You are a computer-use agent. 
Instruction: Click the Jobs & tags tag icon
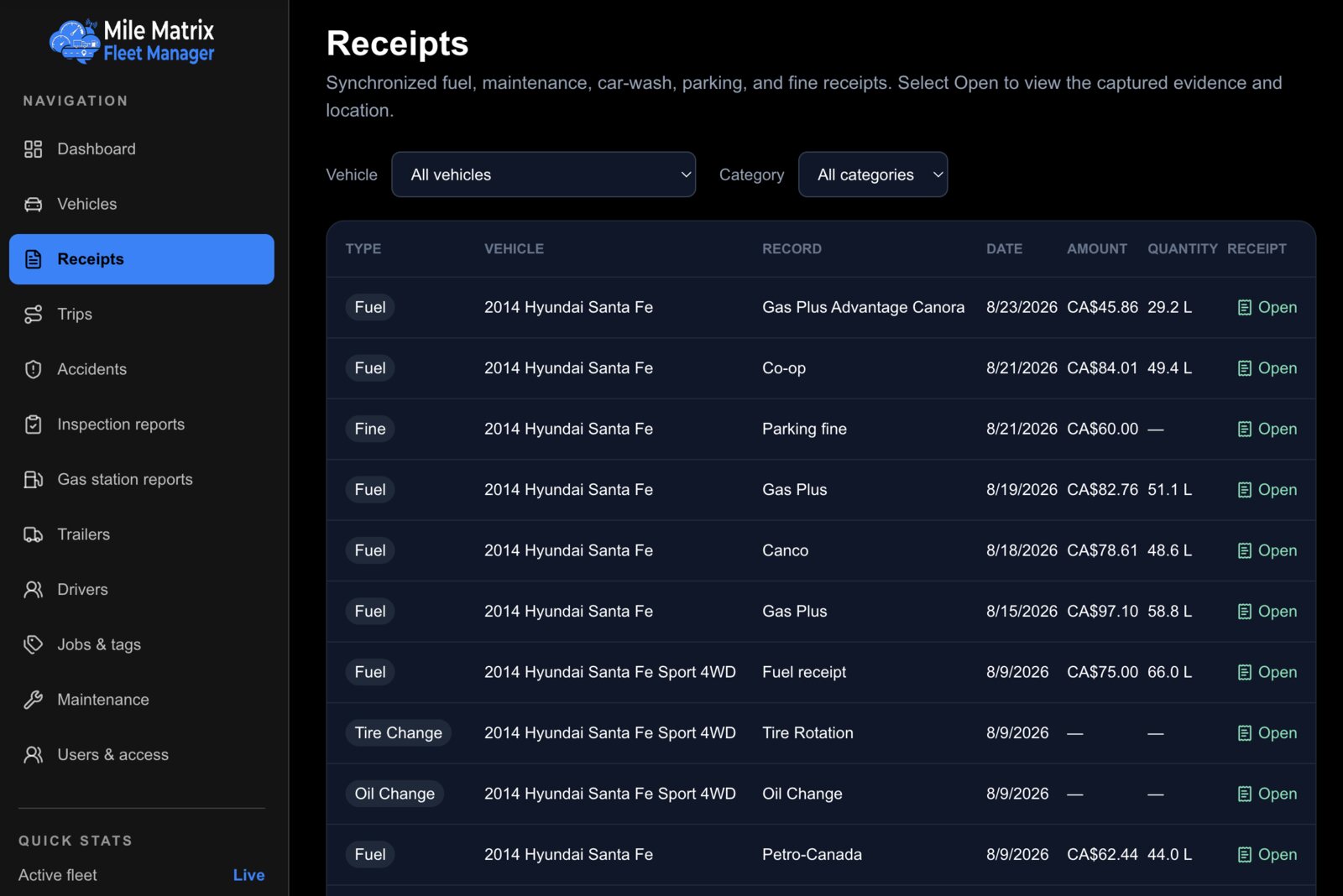[x=33, y=644]
